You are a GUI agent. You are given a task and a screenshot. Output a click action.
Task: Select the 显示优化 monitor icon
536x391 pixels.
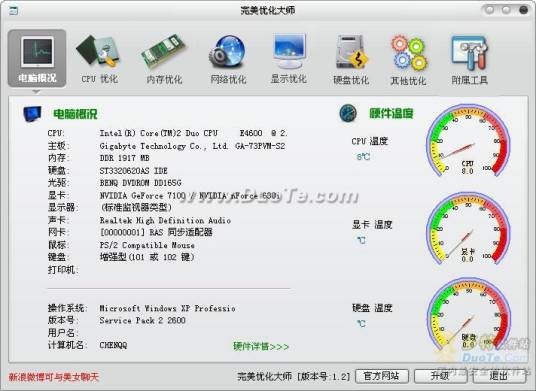[x=289, y=51]
